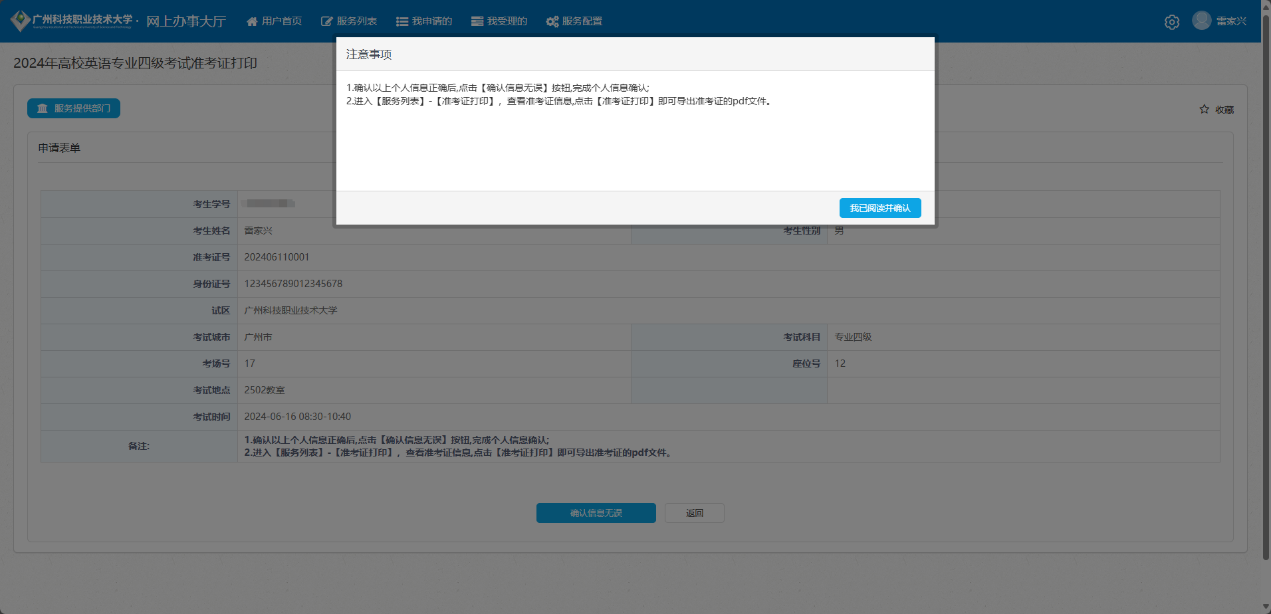The width and height of the screenshot is (1271, 614).
Task: Click the home icon beside 用户首页
Action: click(251, 20)
